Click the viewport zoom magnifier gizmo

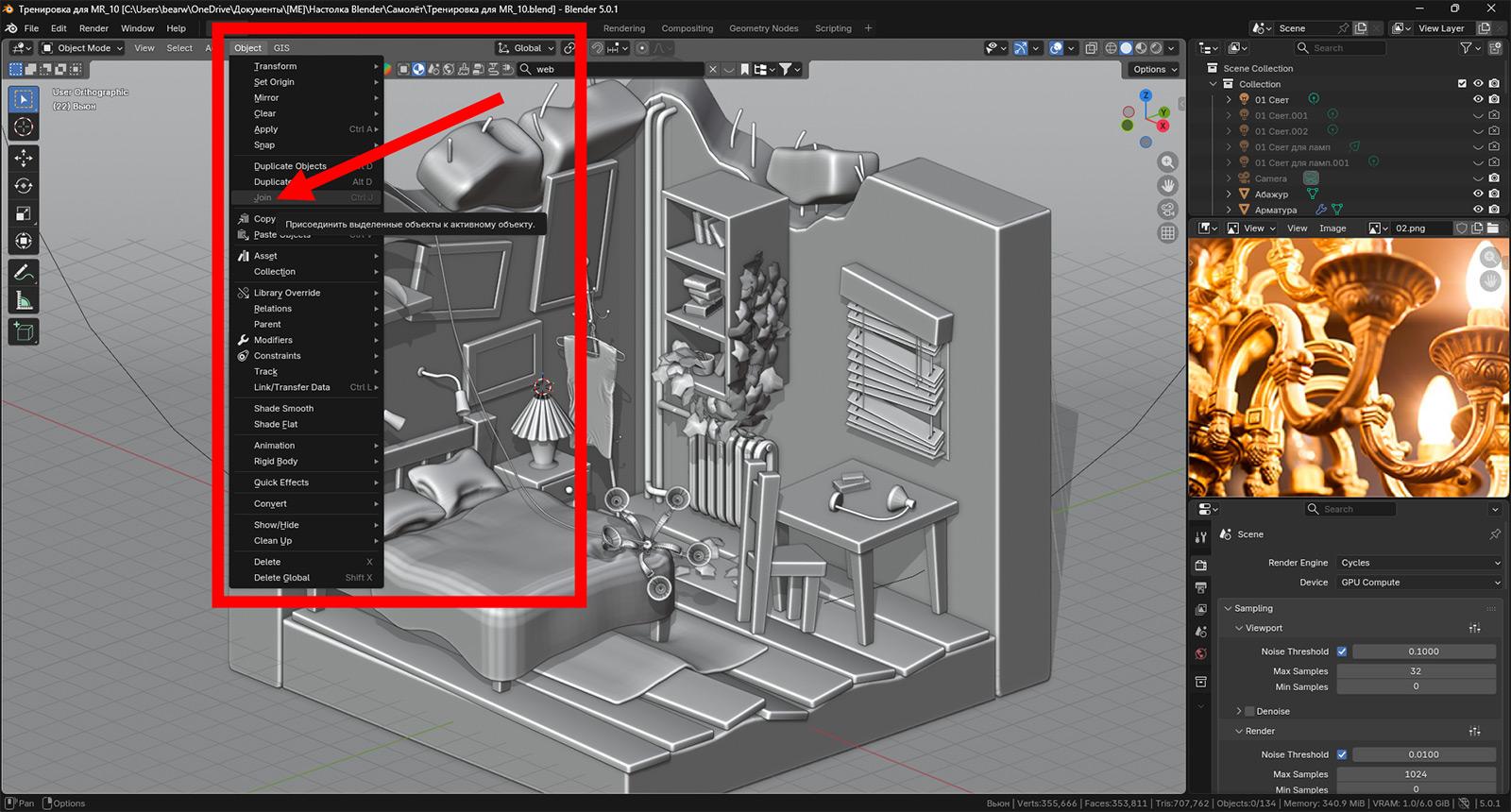1168,162
